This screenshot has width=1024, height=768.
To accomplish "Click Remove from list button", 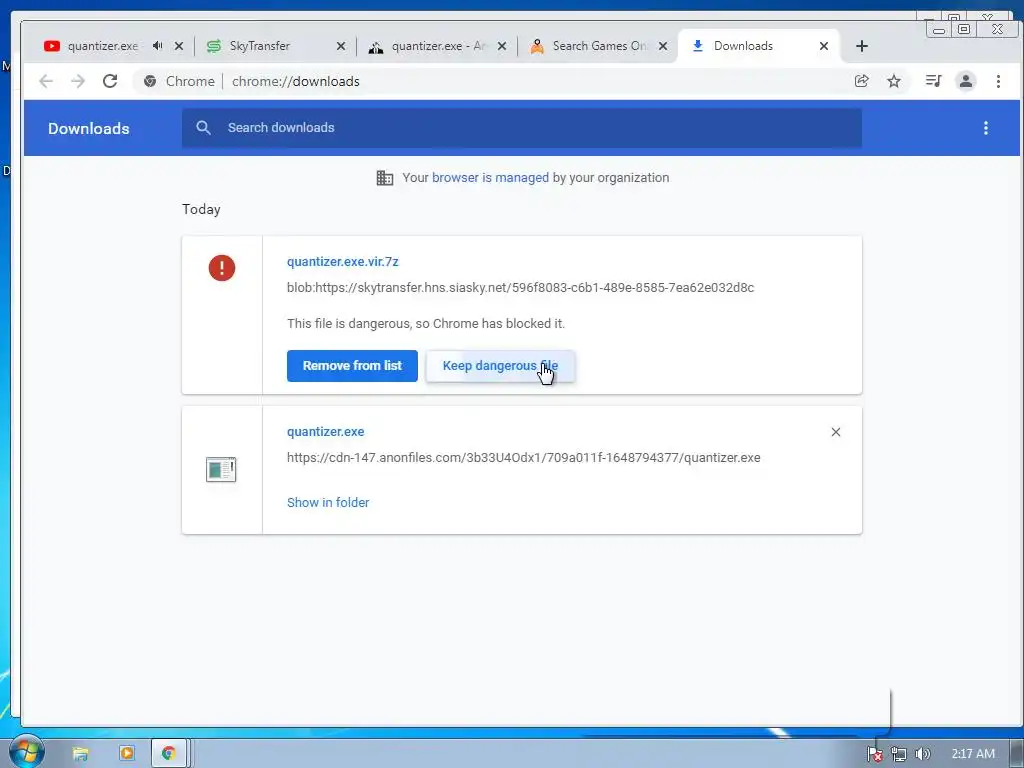I will (x=352, y=366).
